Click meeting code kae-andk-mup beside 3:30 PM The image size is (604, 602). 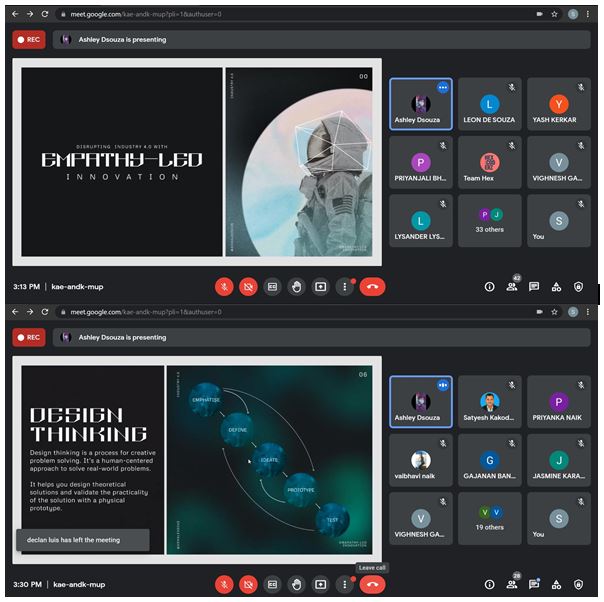pos(79,585)
